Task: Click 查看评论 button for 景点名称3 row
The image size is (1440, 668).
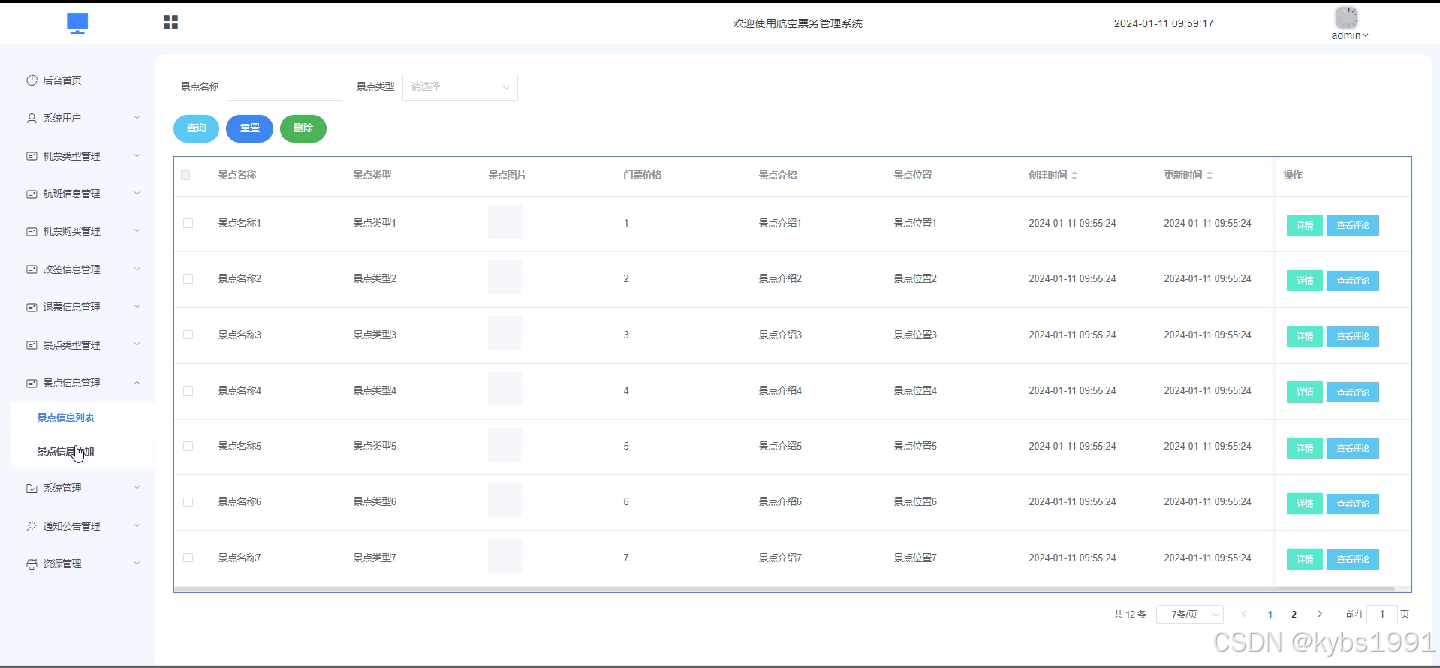Action: tap(1353, 336)
